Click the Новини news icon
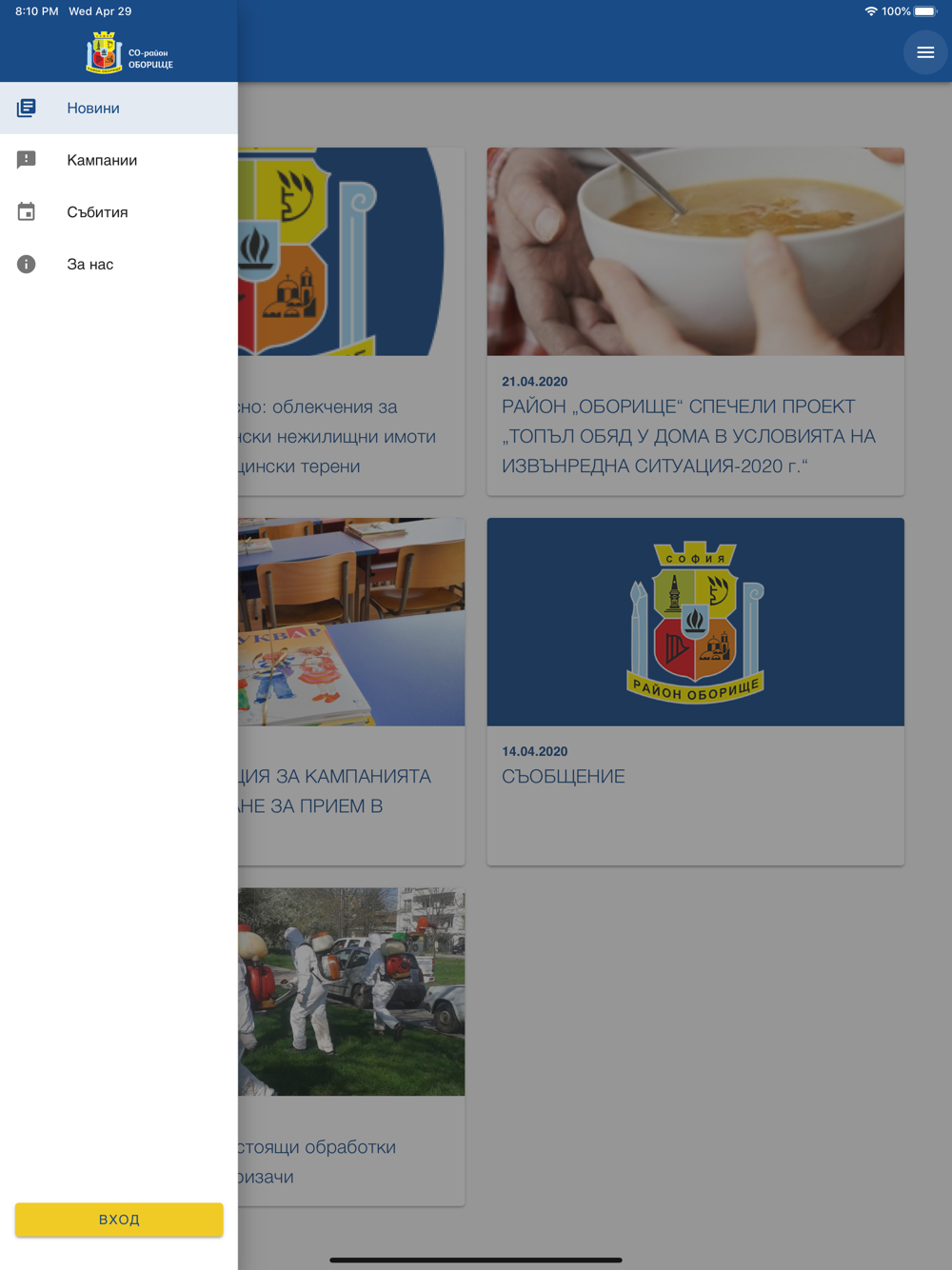952x1270 pixels. (27, 108)
